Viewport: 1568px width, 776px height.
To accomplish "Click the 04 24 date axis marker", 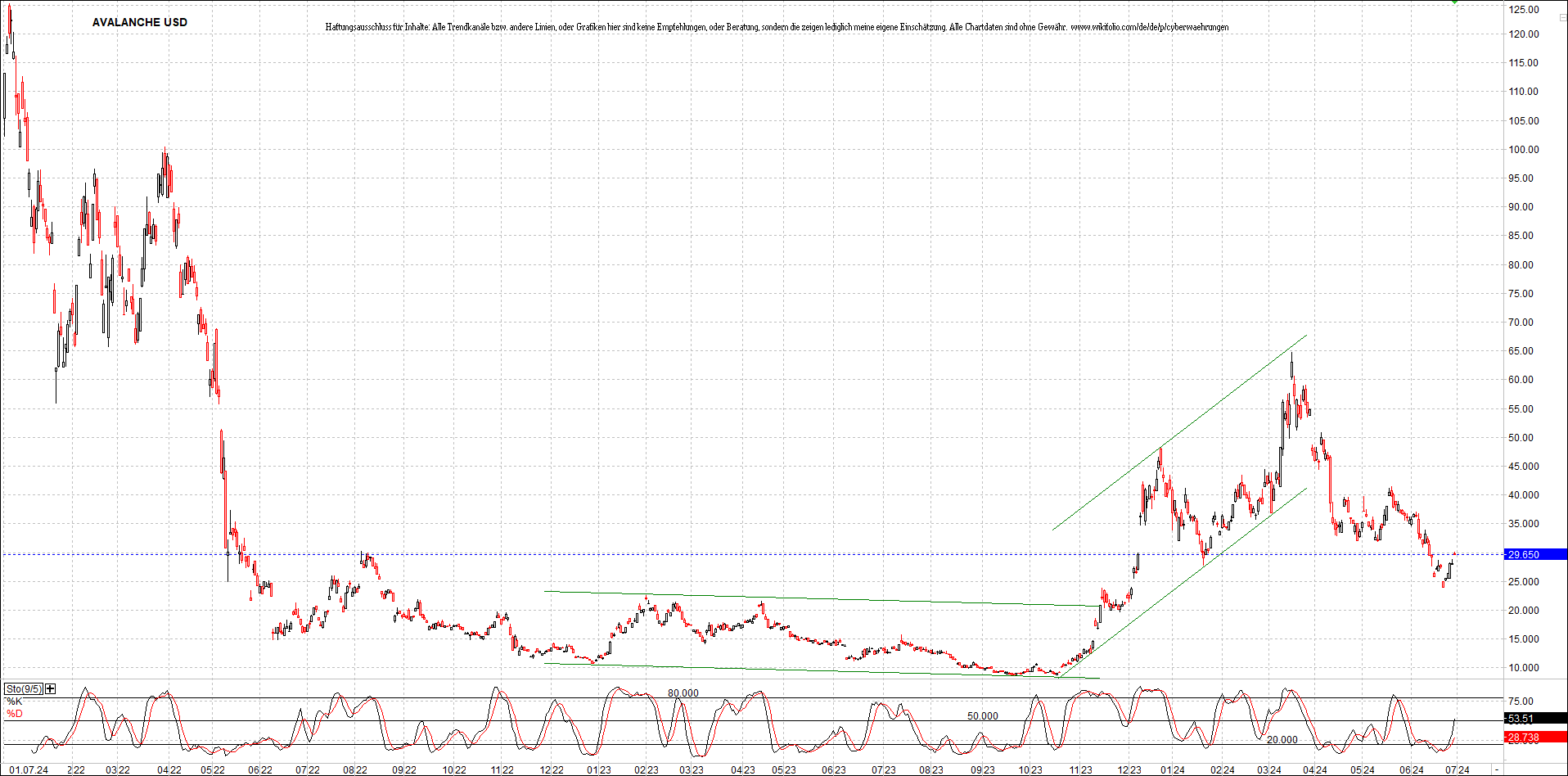I will click(x=1315, y=770).
